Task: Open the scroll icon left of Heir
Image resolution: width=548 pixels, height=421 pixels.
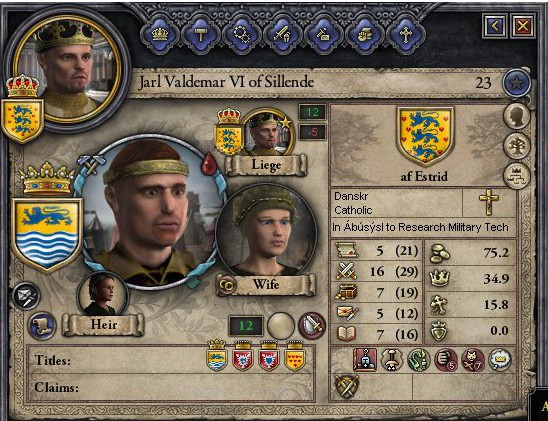Action: pyautogui.click(x=42, y=326)
